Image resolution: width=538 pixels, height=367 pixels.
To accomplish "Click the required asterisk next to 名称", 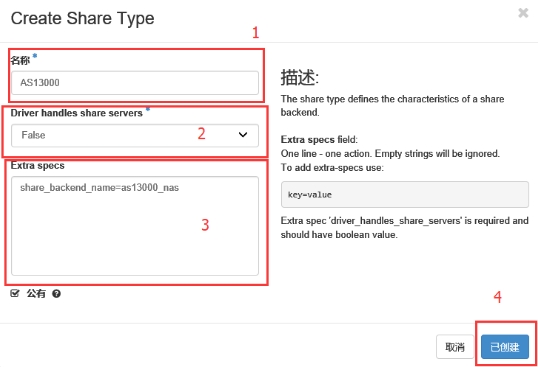I will (x=35, y=56).
